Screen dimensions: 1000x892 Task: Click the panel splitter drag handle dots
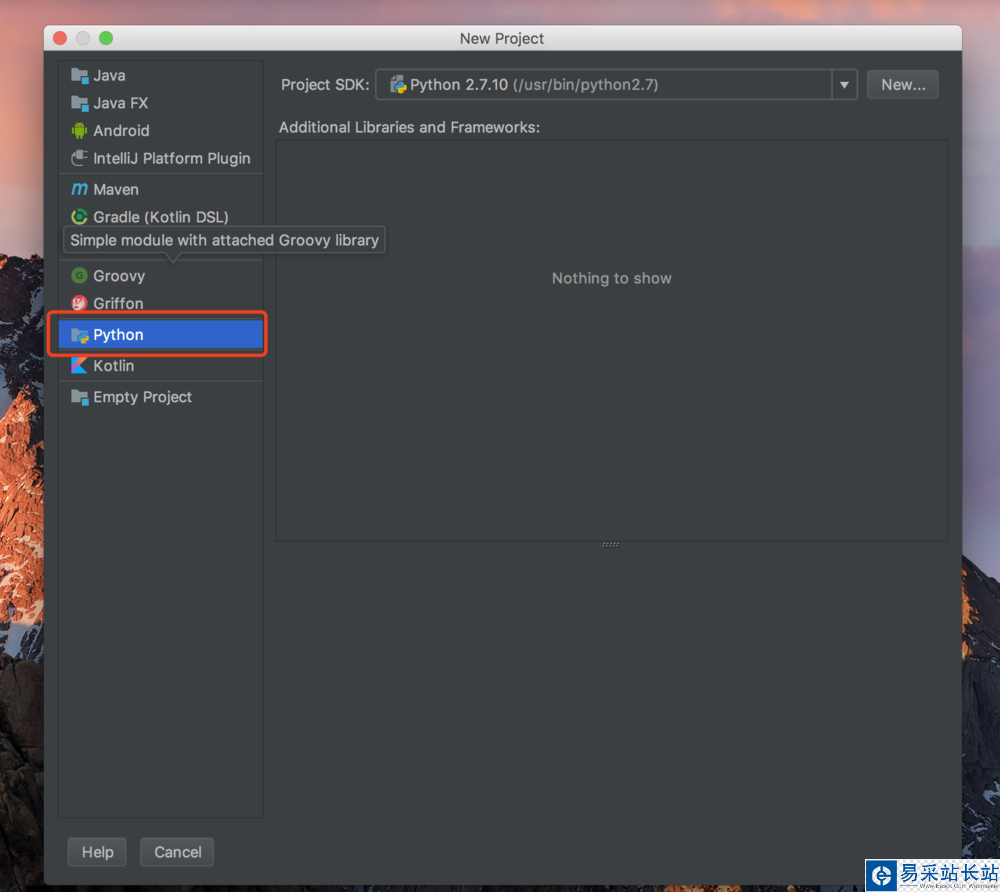pos(610,545)
